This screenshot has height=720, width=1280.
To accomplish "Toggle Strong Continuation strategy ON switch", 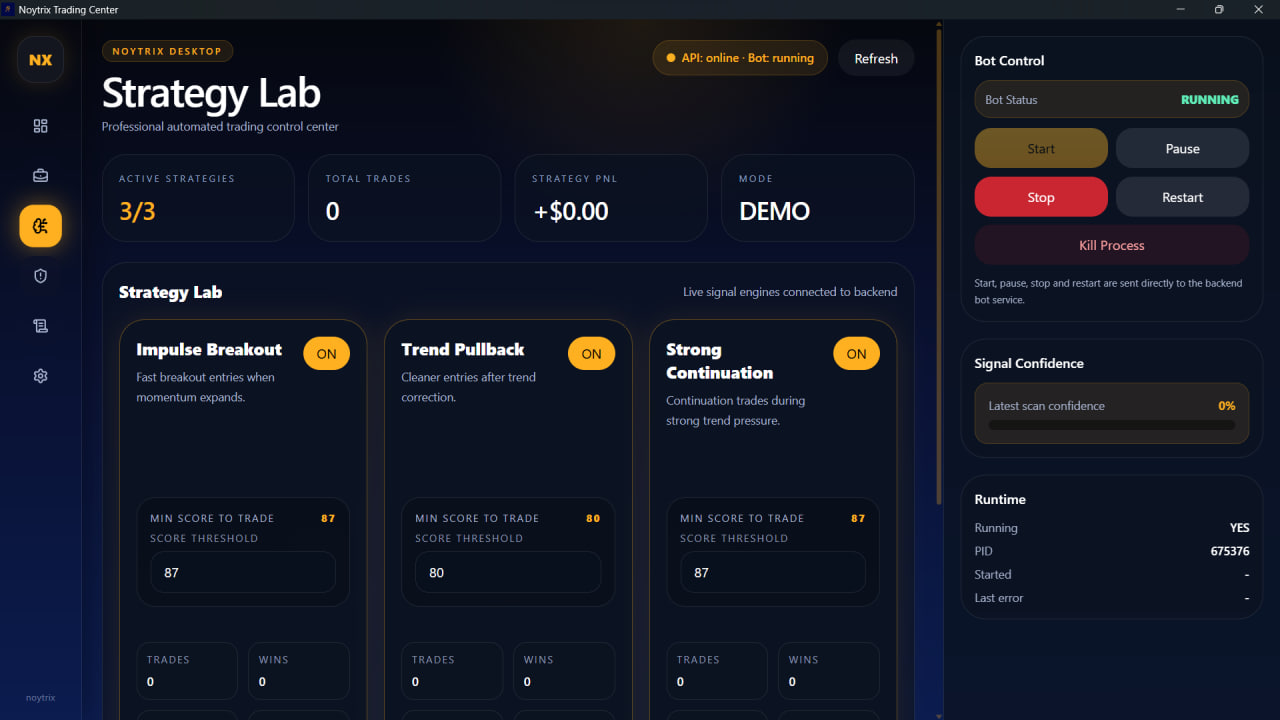I will click(857, 354).
